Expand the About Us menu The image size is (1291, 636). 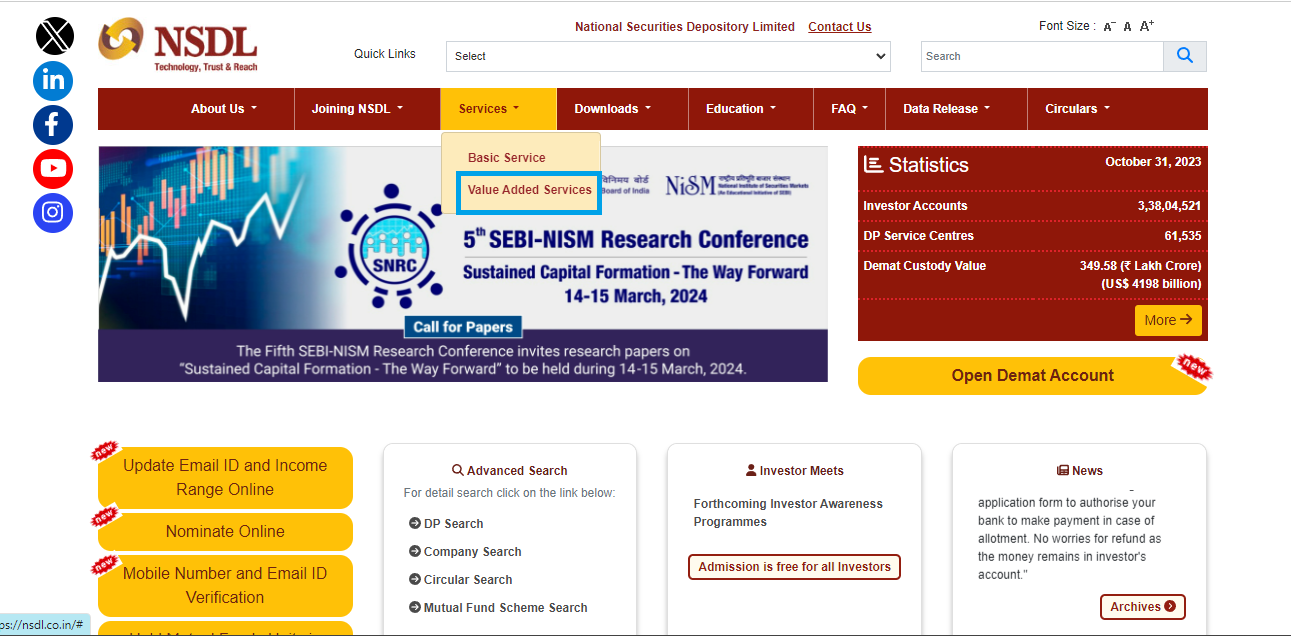224,109
